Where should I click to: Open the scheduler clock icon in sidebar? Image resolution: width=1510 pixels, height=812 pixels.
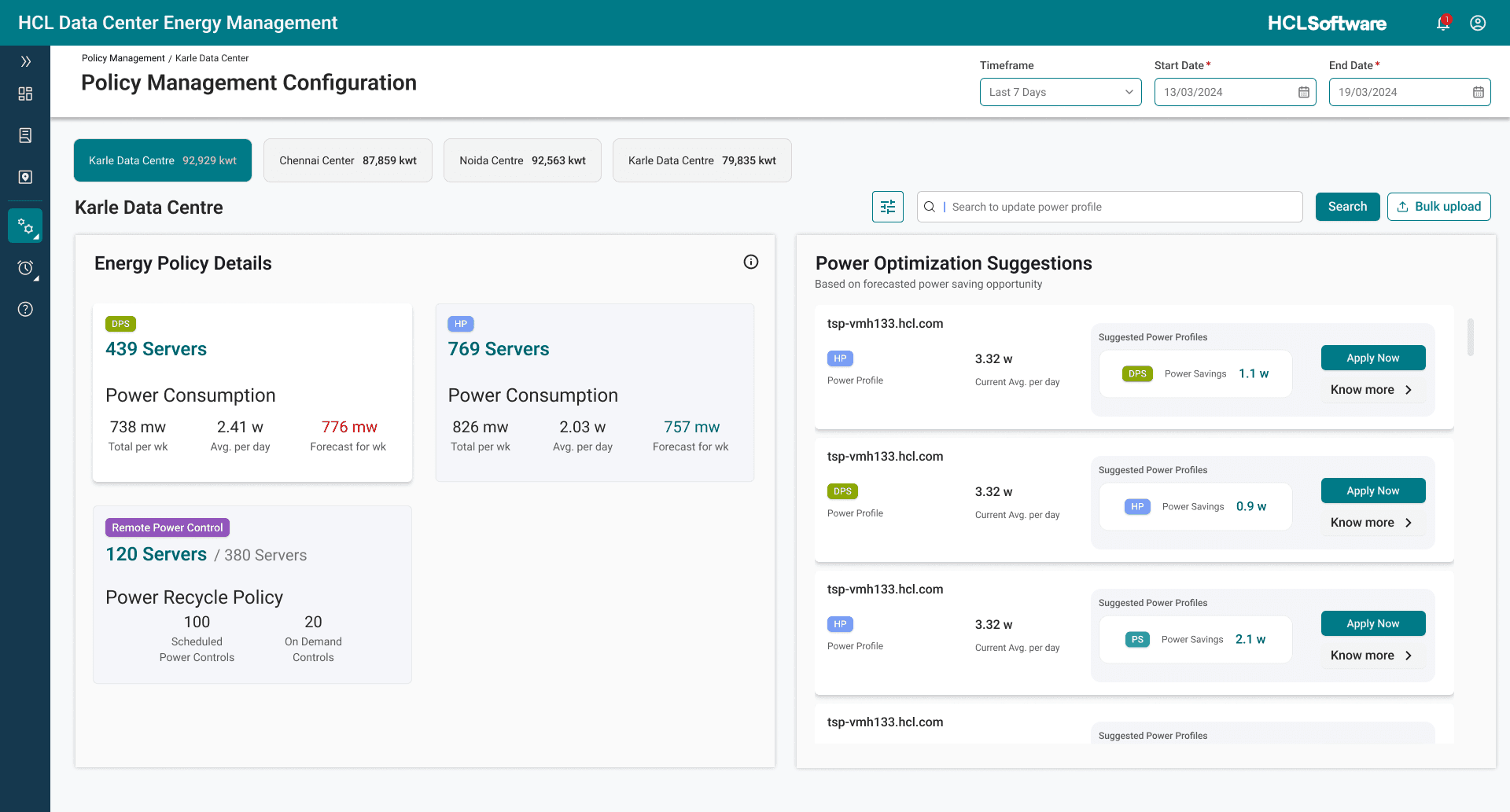25,268
